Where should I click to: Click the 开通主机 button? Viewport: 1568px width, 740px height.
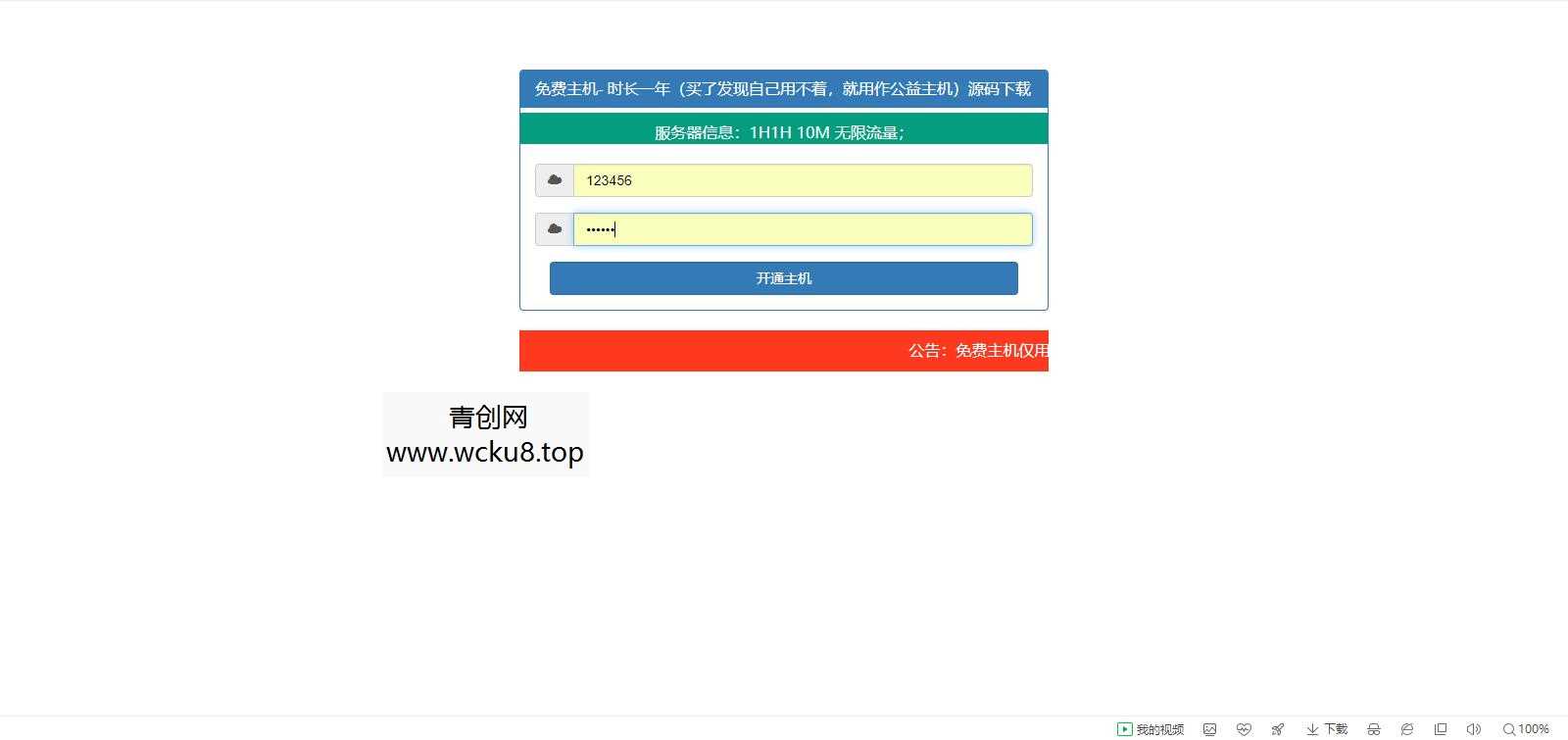784,278
